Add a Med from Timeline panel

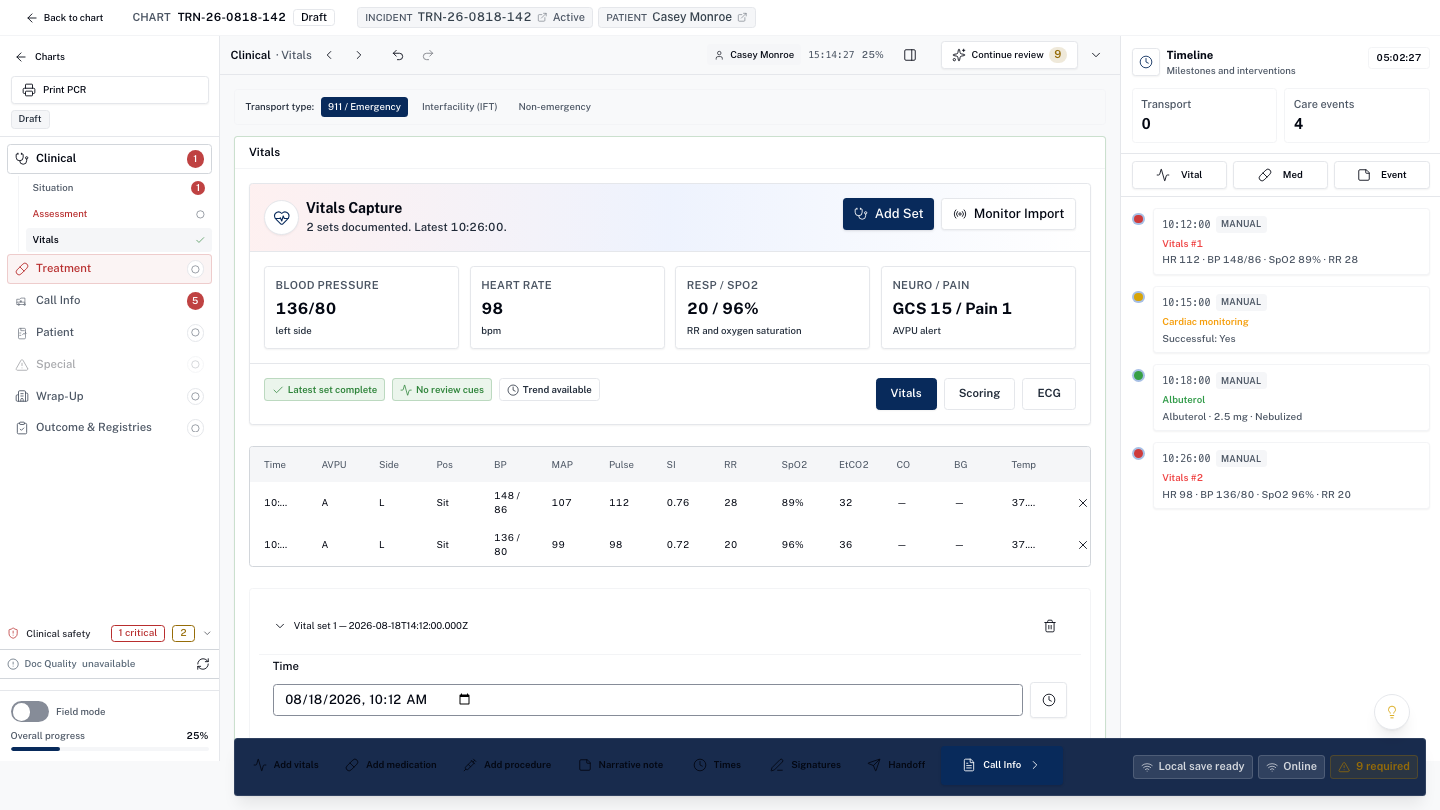click(x=1281, y=175)
